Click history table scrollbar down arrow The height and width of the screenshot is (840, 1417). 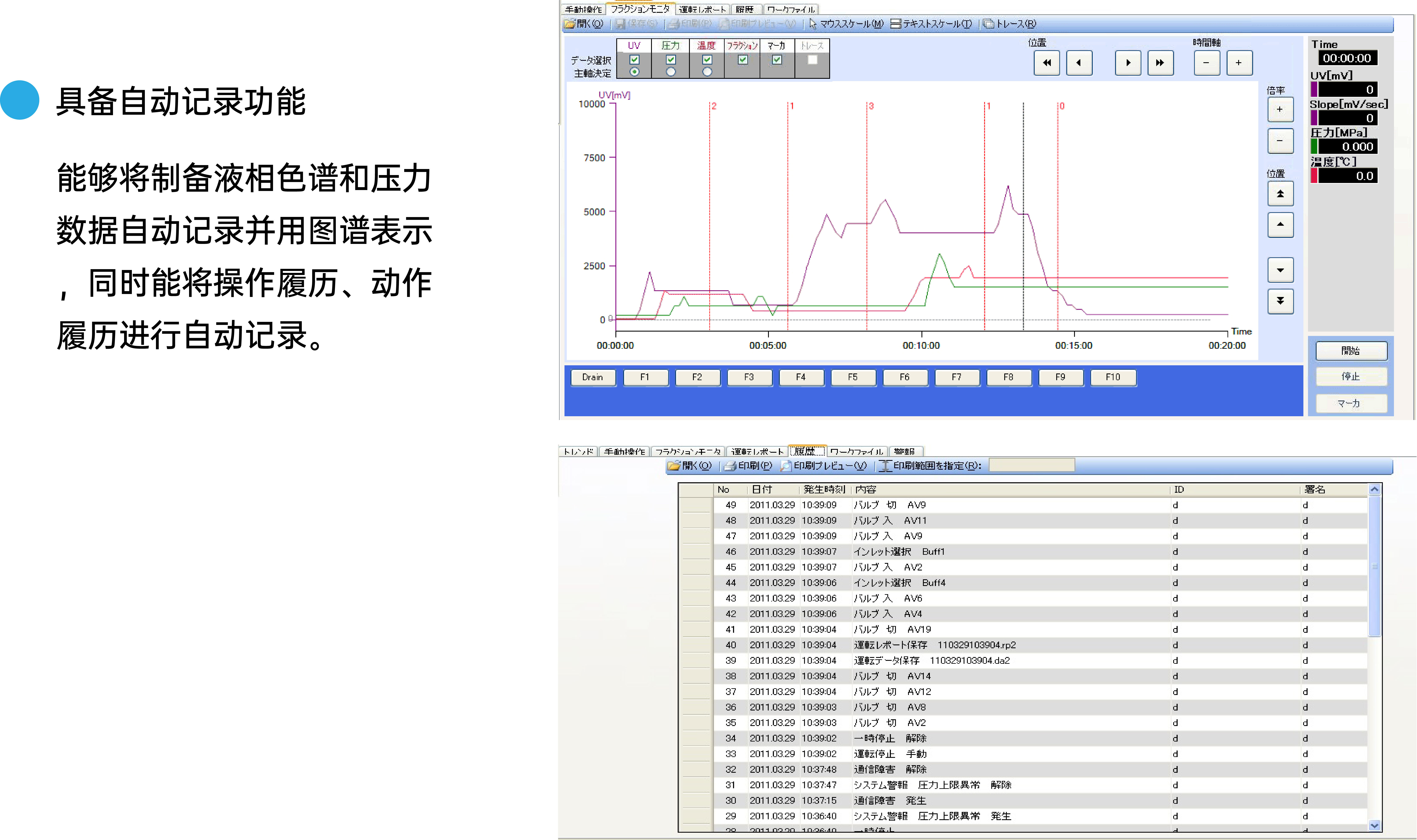coord(1374,826)
